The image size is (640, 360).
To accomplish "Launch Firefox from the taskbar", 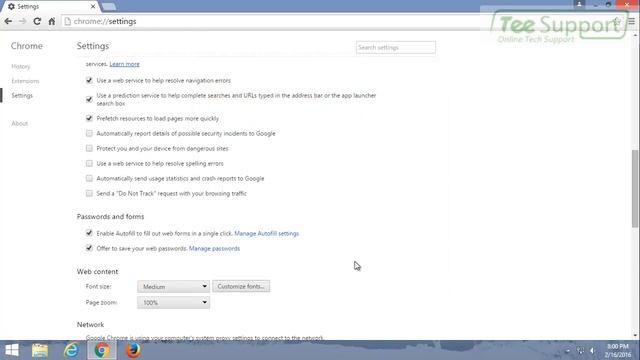I will click(133, 350).
